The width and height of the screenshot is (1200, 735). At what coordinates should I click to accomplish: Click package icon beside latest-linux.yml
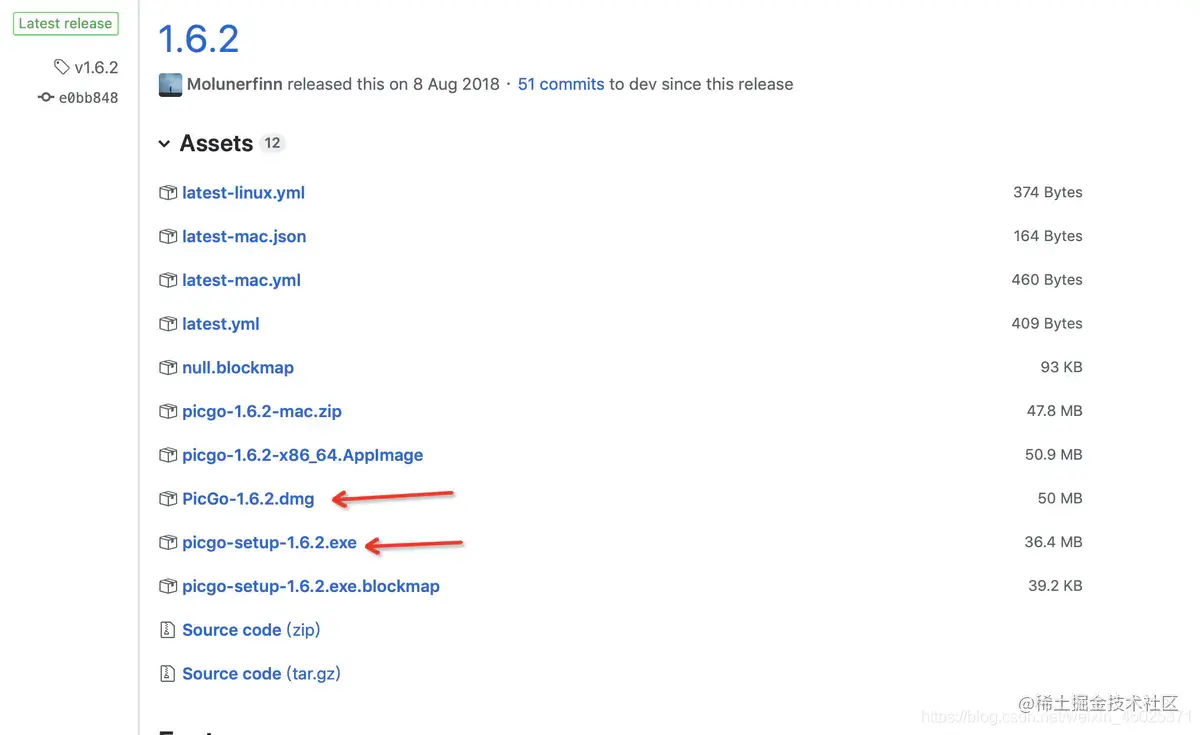[168, 193]
